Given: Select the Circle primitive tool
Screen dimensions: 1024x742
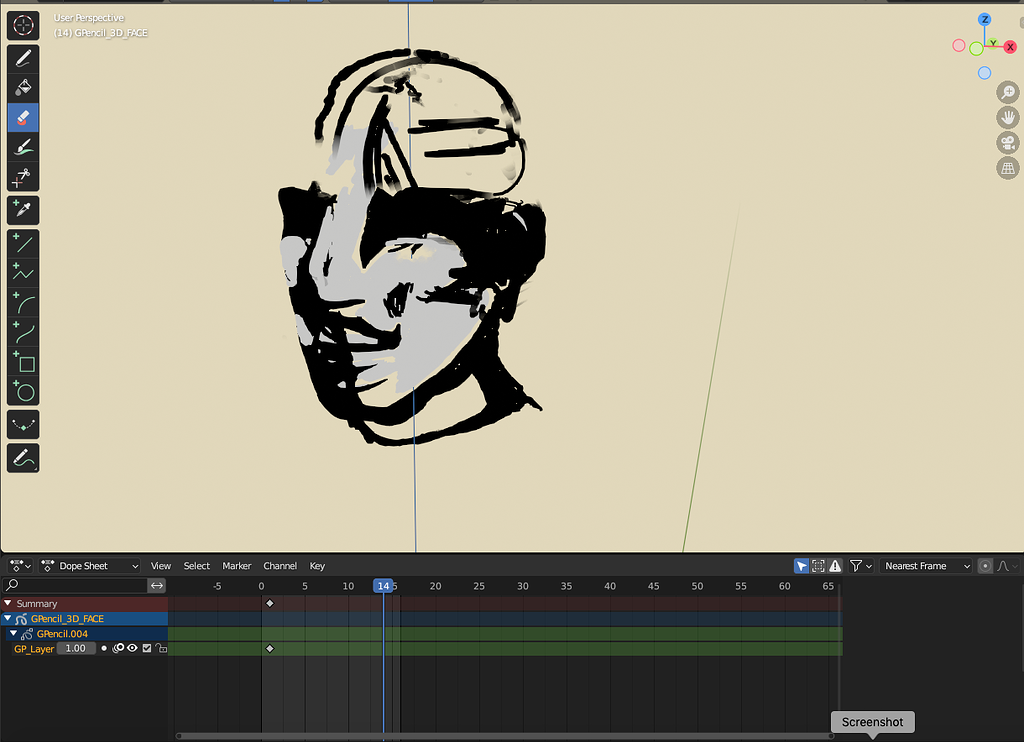Looking at the screenshot, I should point(23,392).
